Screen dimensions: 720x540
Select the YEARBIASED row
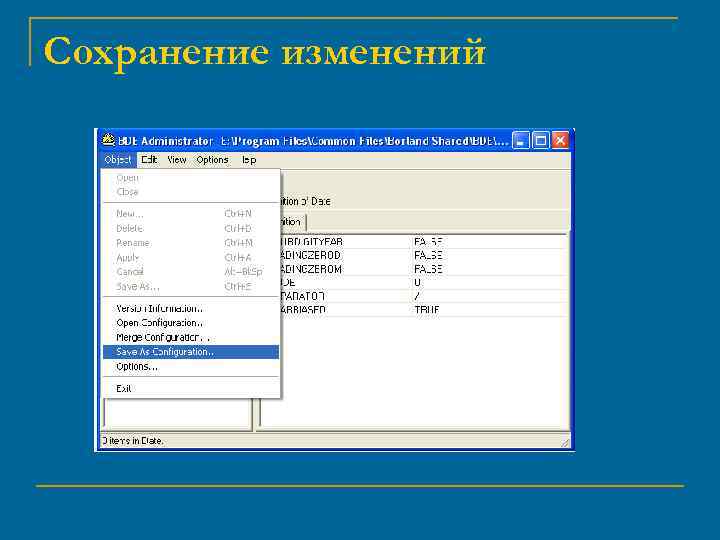pos(422,310)
